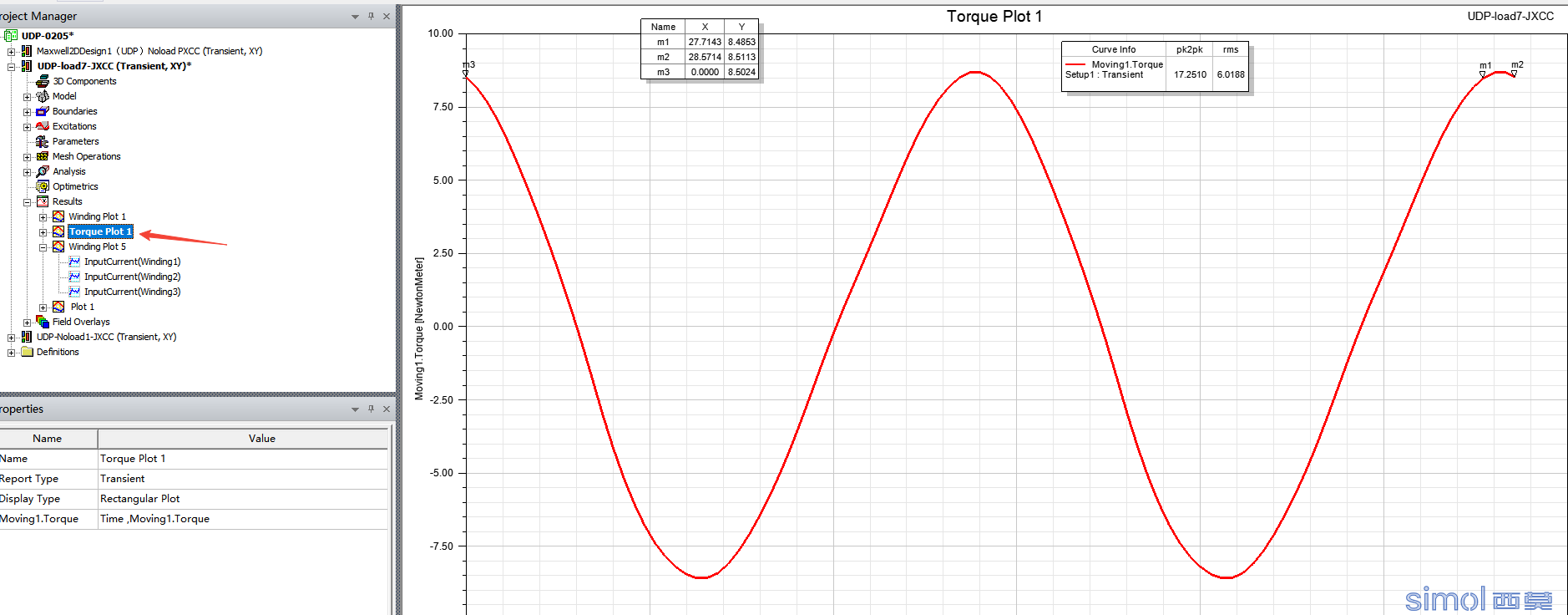This screenshot has height=615, width=1568.
Task: Click the Plot 1 report icon
Action: click(58, 307)
